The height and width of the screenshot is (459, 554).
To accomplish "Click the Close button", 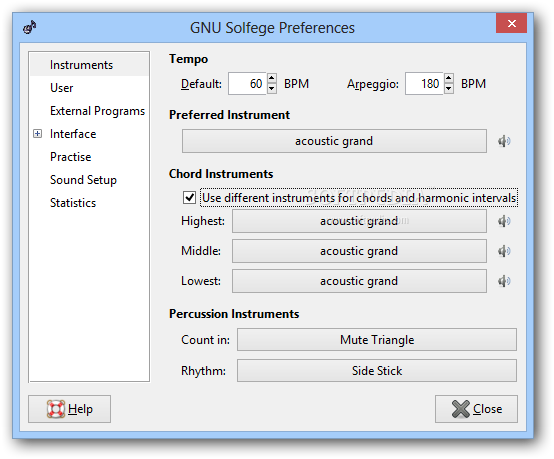I will (x=476, y=409).
